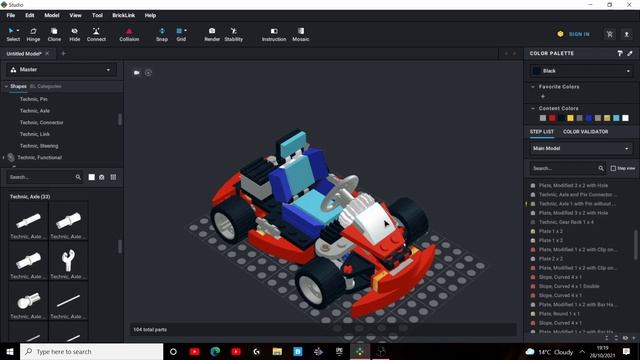Pick the dark blue content color swatch
This screenshot has height=360, width=640.
(589, 118)
